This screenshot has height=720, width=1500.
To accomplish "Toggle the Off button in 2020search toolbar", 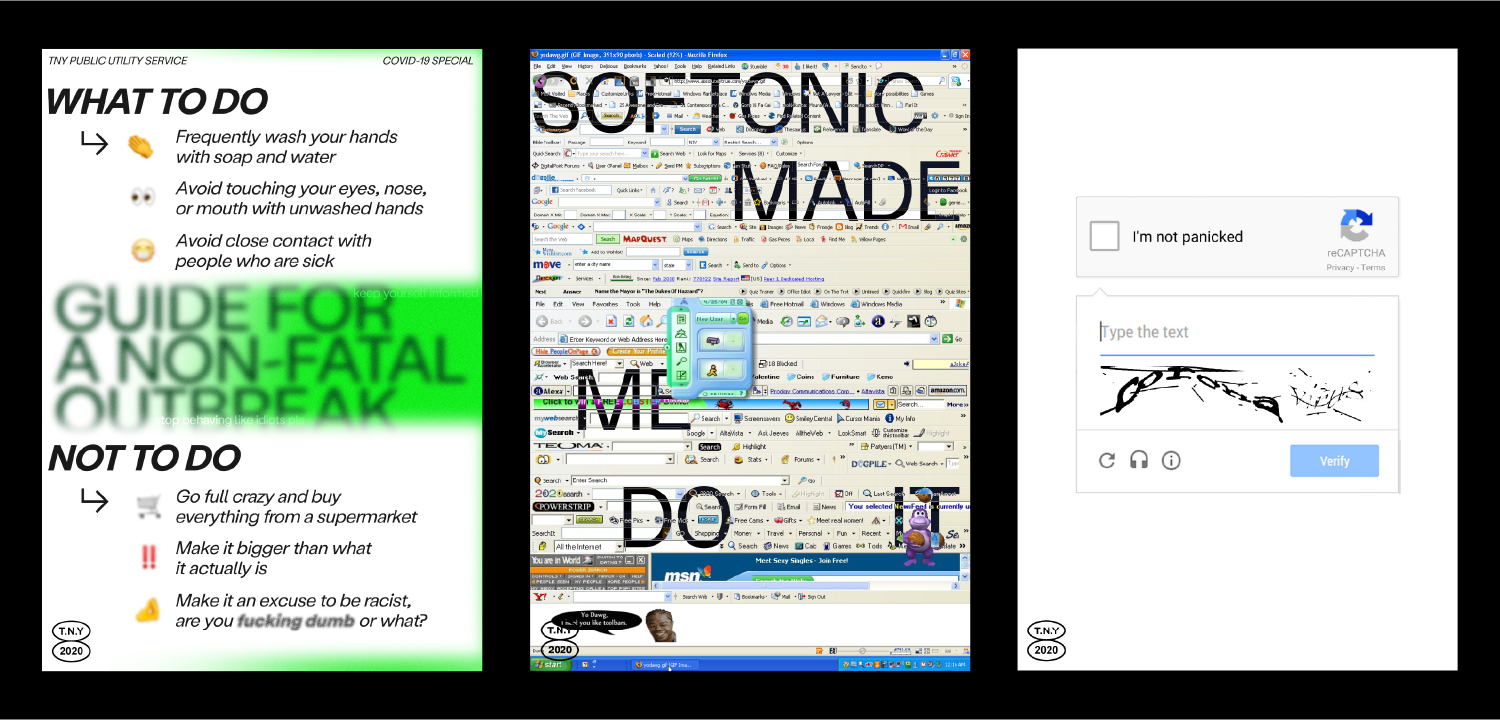I will [x=843, y=493].
